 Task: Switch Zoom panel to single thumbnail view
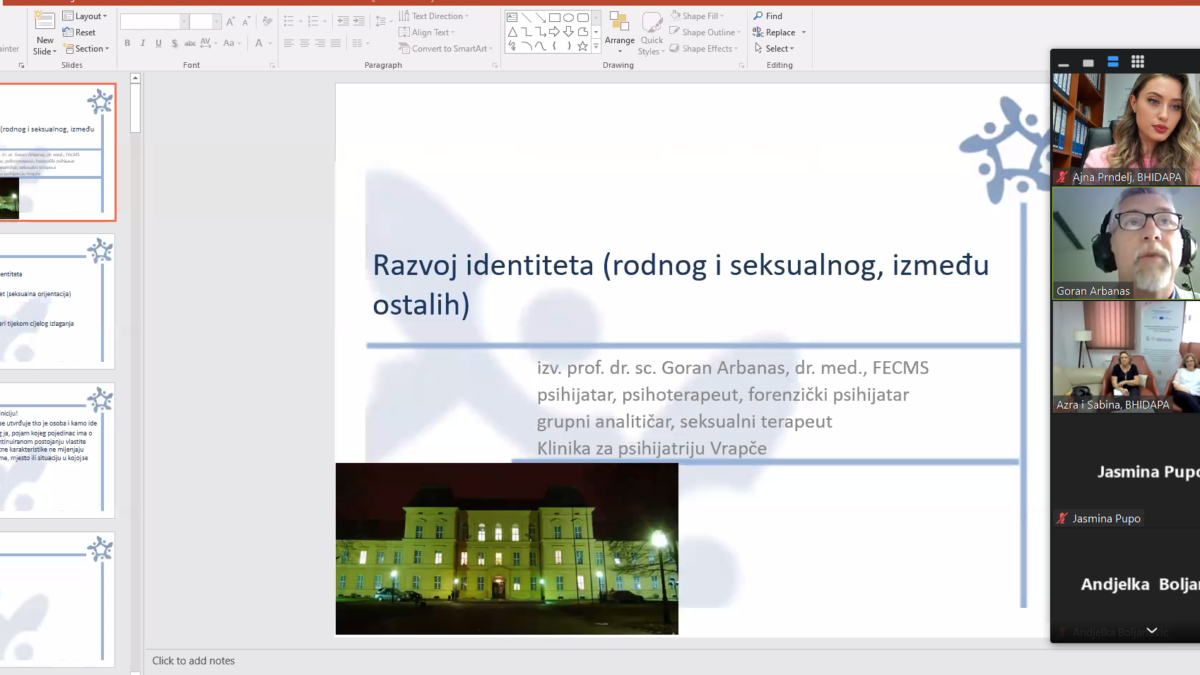click(x=1088, y=62)
